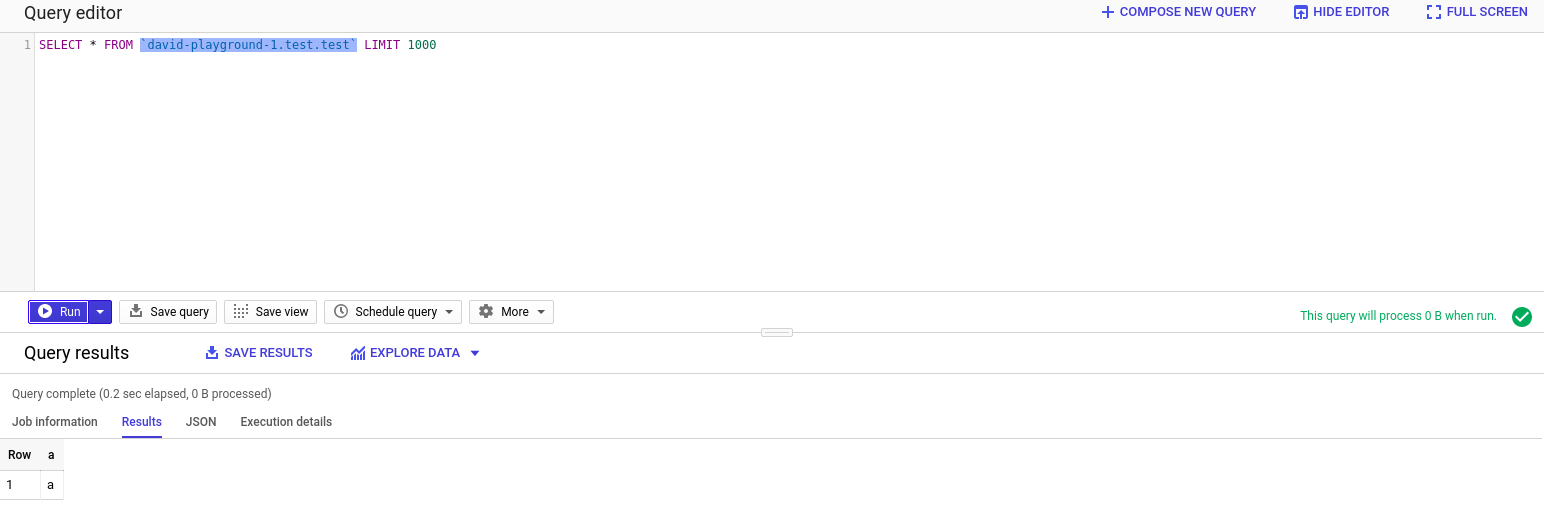
Task: Click the Schedule query clock icon
Action: [x=341, y=312]
